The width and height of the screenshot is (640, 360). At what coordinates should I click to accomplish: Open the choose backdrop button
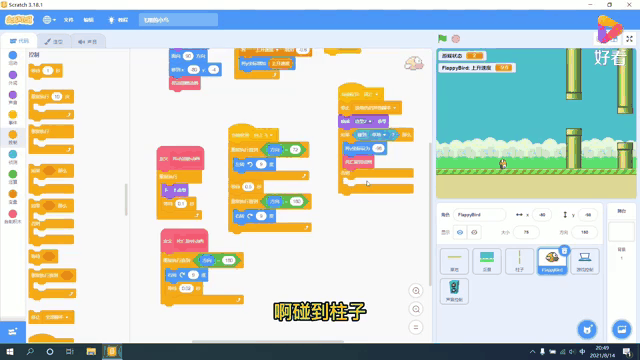[622, 329]
